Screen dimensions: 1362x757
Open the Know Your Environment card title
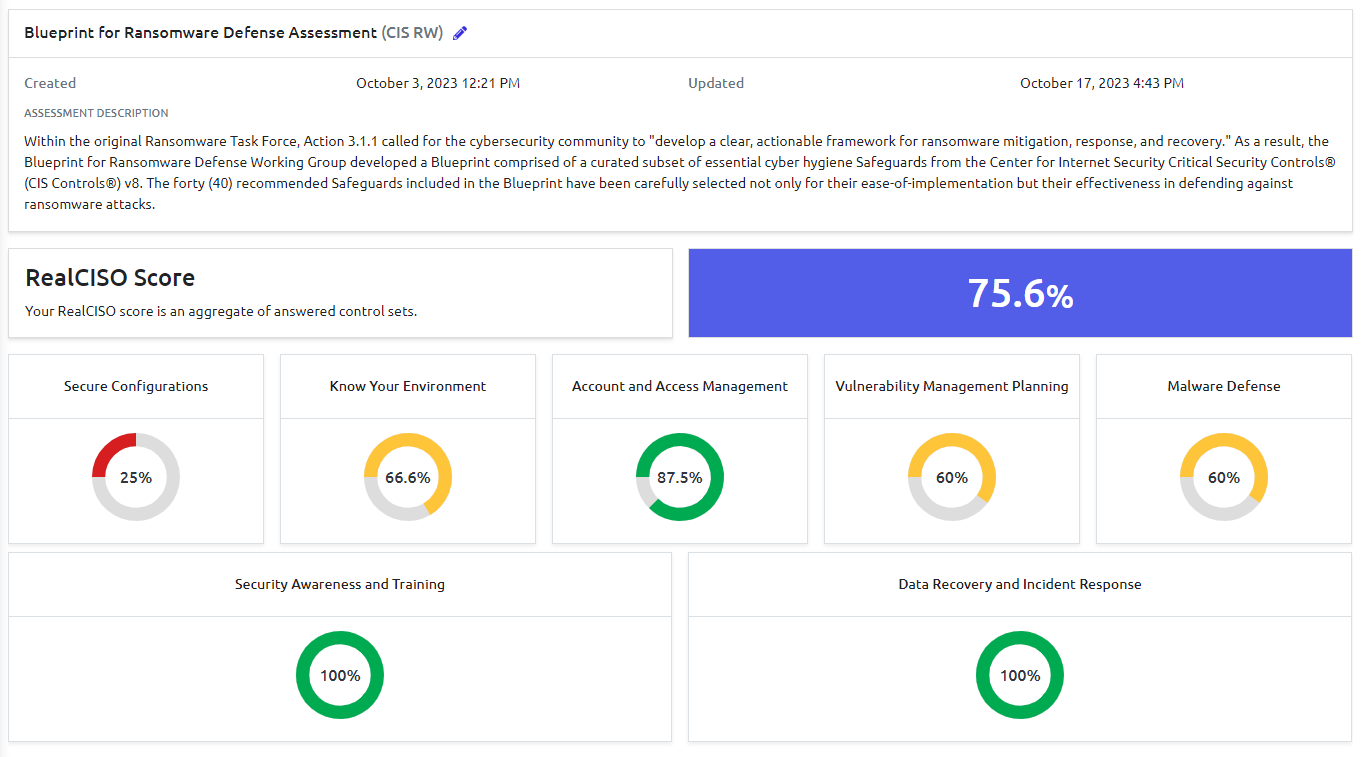coord(408,387)
